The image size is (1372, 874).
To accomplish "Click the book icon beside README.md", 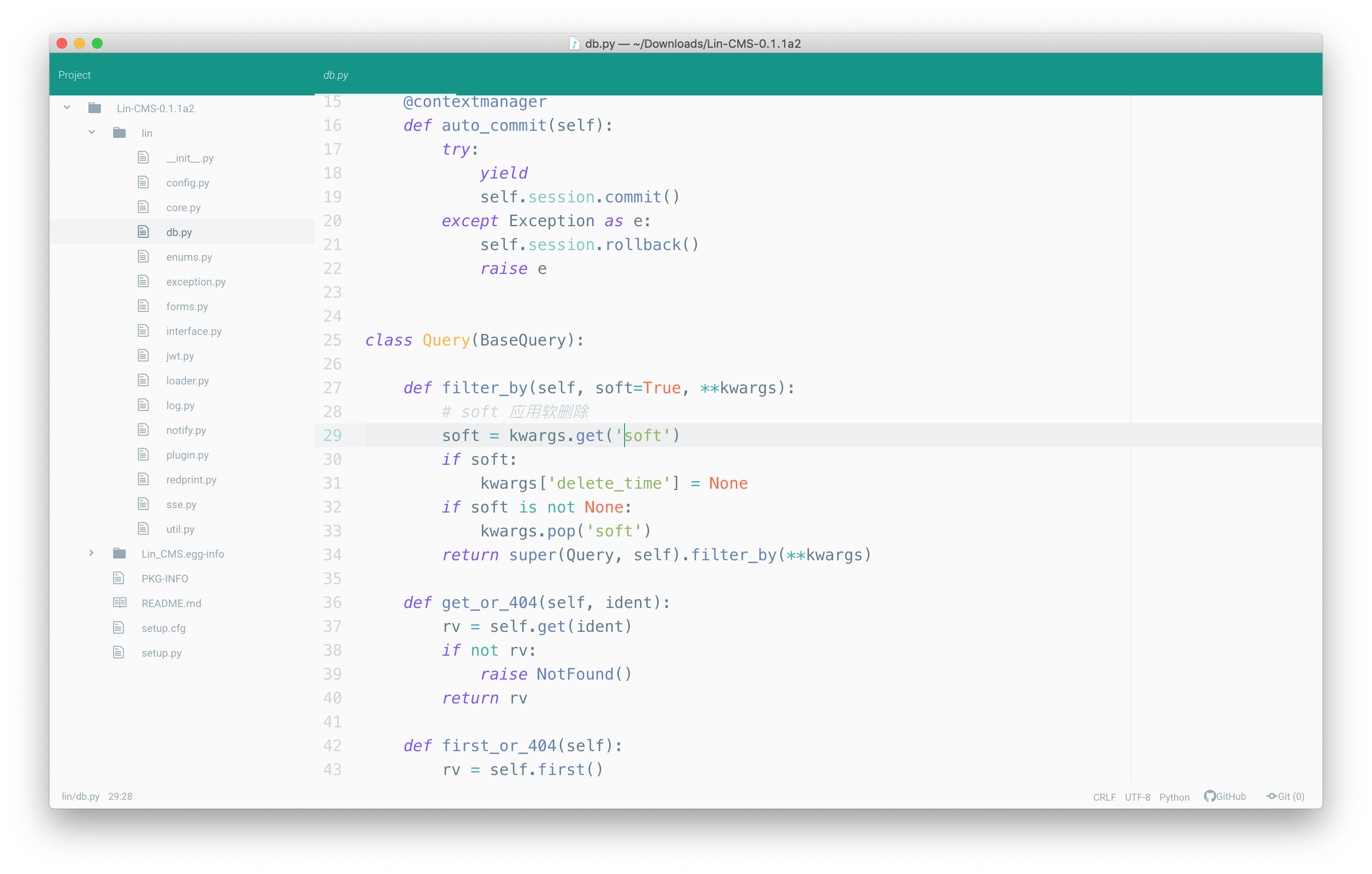I will pyautogui.click(x=119, y=602).
